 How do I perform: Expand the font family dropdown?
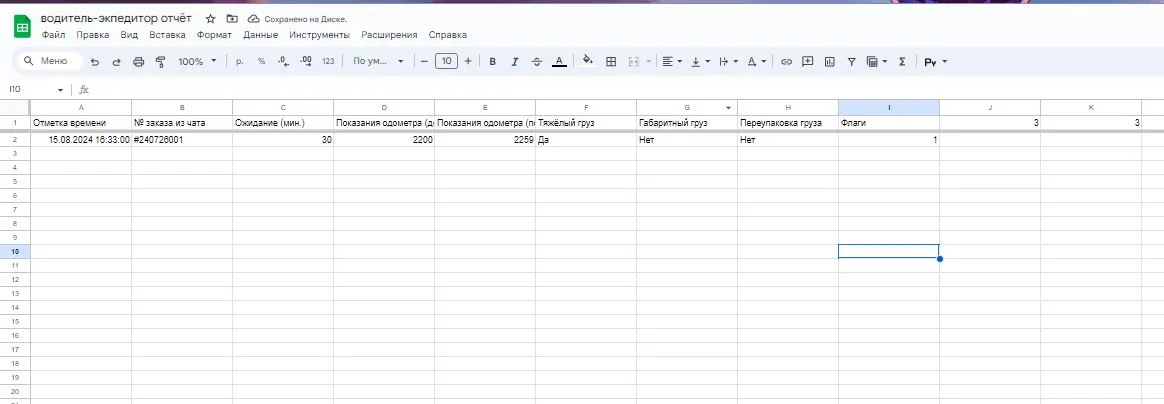(x=378, y=62)
